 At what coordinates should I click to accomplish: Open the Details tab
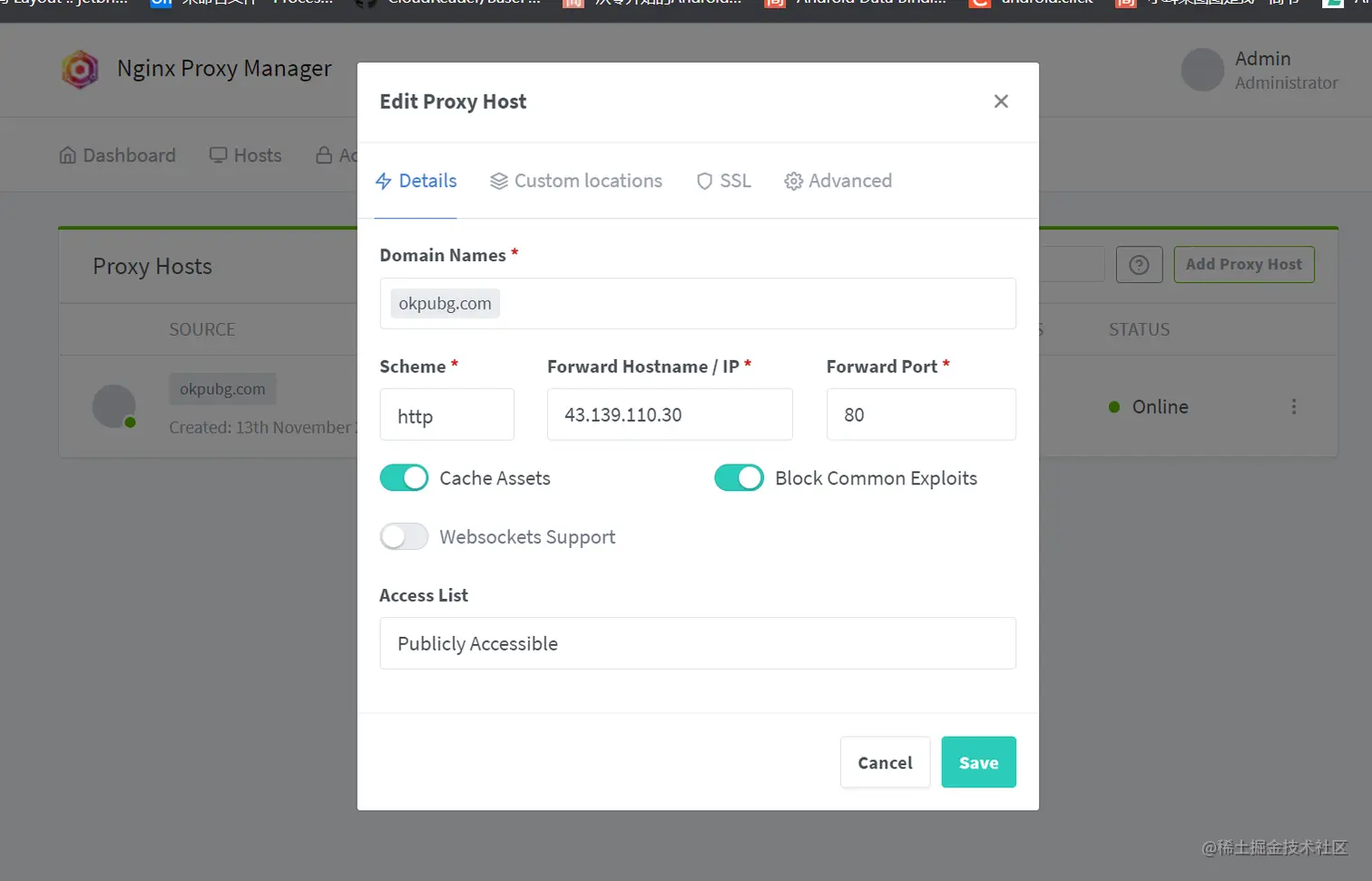[416, 181]
